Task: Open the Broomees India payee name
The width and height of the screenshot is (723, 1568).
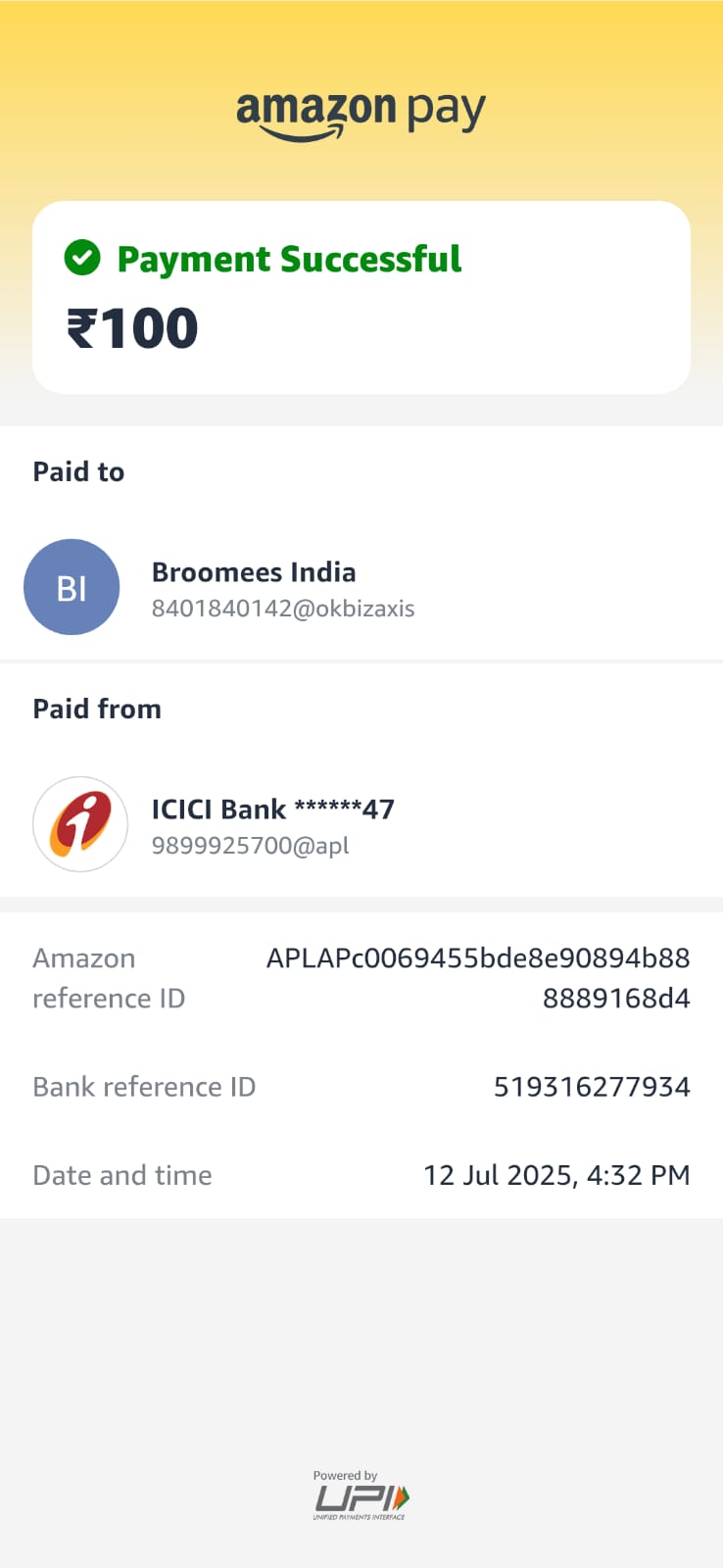Action: click(254, 572)
